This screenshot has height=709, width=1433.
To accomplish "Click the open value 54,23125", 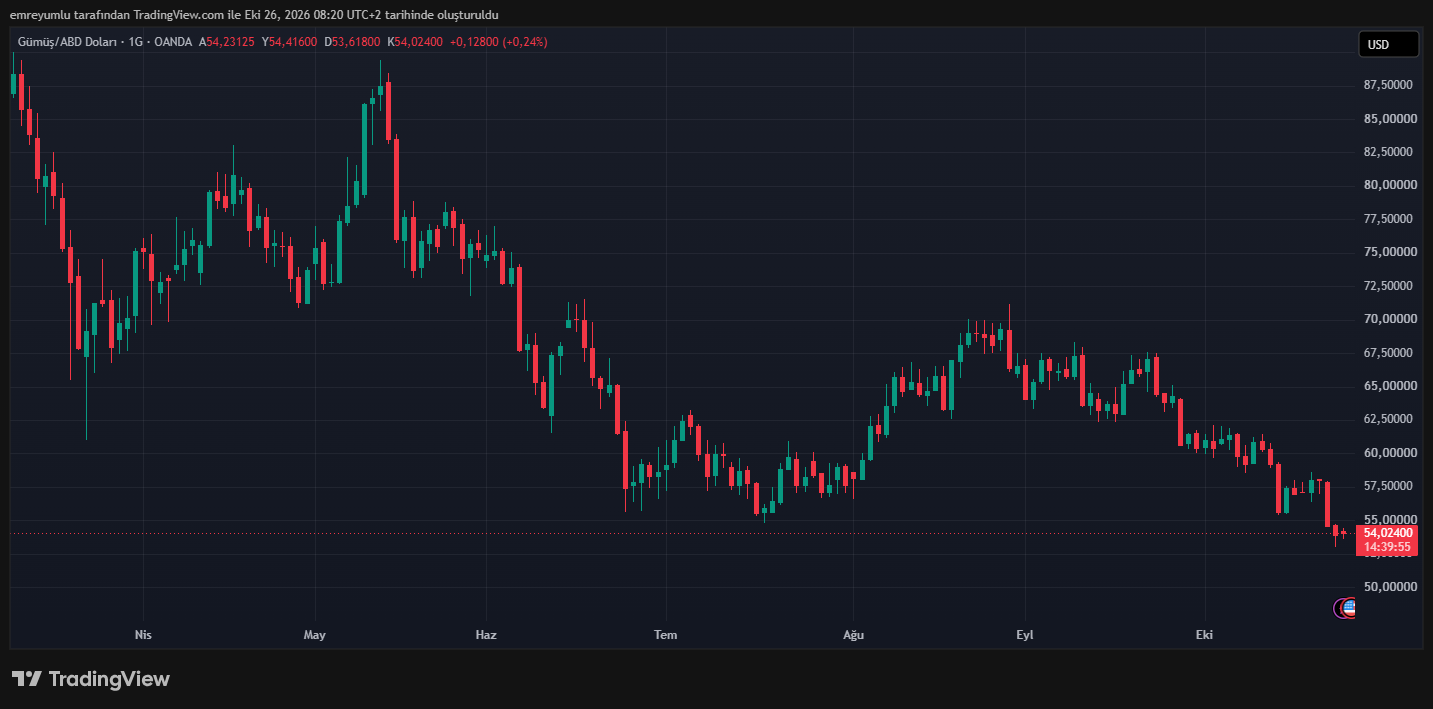I will [230, 42].
